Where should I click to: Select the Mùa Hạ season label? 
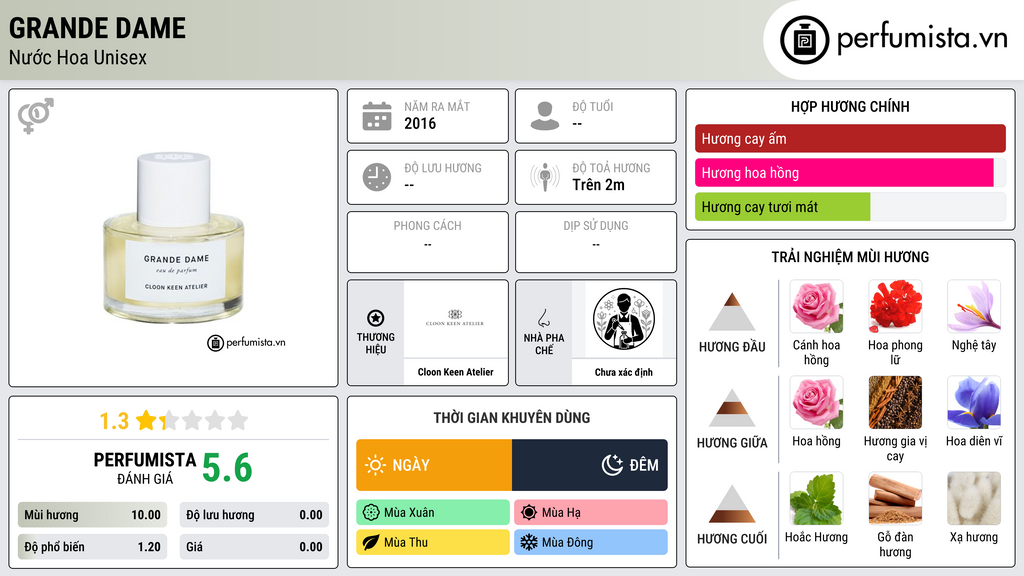pos(561,513)
